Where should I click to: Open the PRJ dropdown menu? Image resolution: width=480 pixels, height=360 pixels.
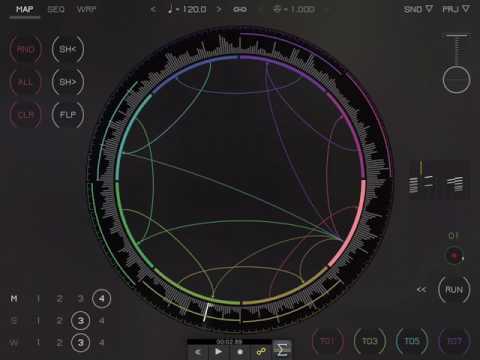(456, 9)
